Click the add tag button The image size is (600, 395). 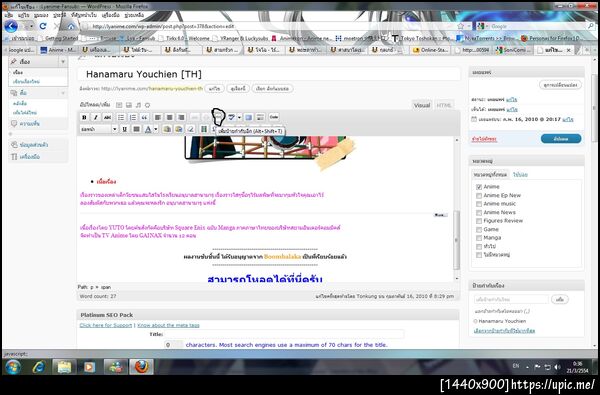559,300
